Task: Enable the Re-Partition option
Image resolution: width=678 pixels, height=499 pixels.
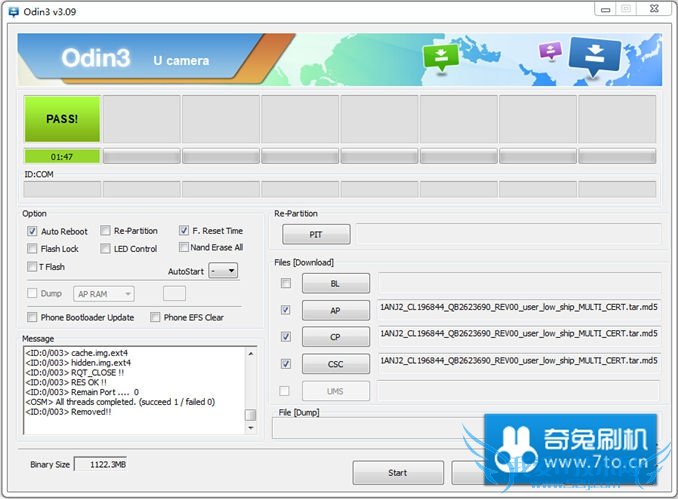Action: (x=105, y=230)
